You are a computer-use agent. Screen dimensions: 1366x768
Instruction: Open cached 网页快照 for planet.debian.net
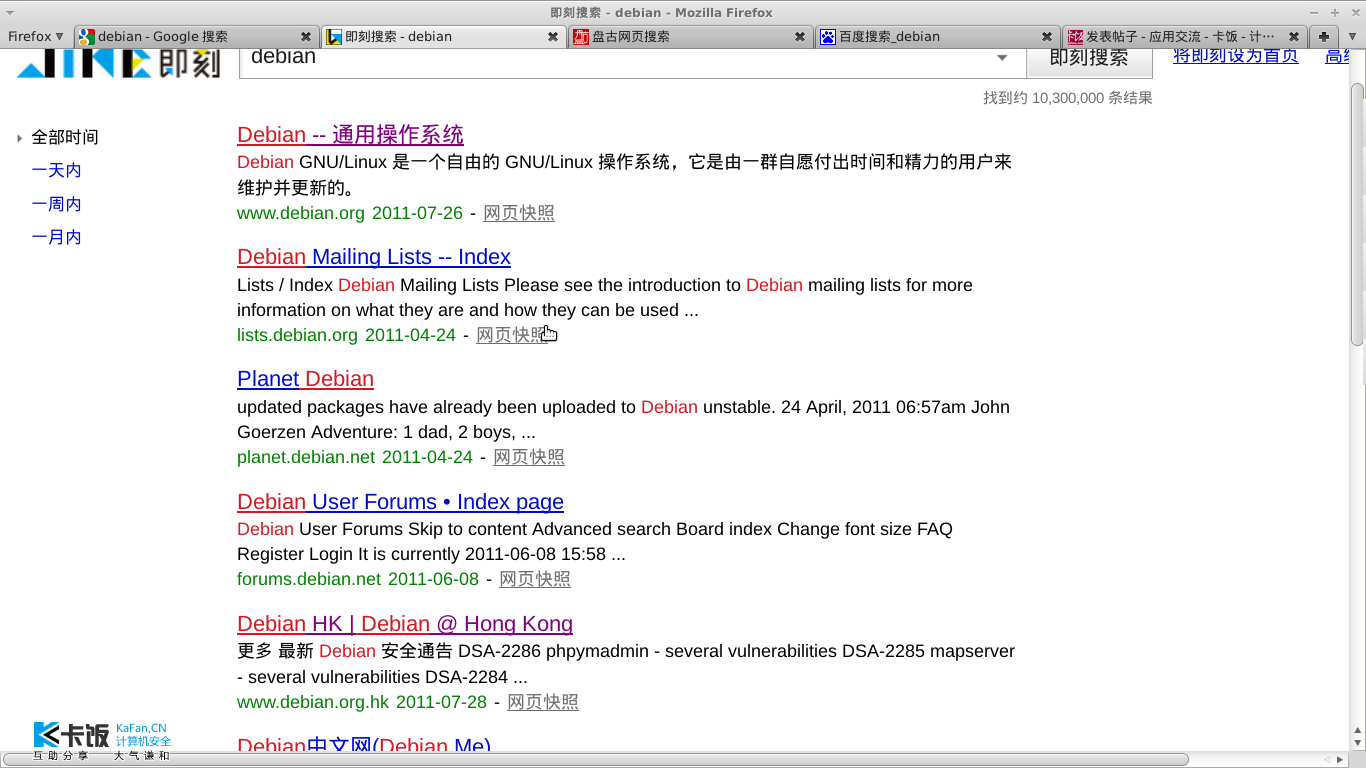(529, 457)
